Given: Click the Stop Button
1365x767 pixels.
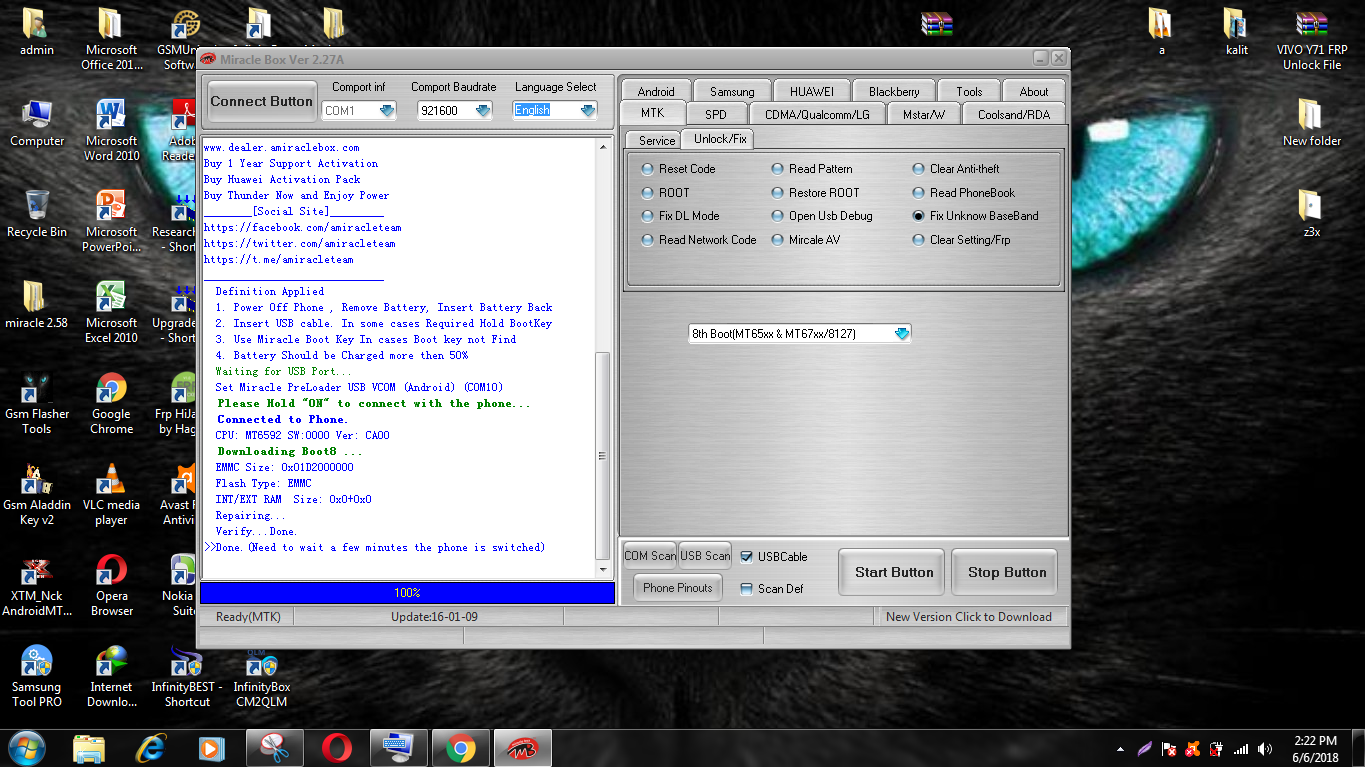Looking at the screenshot, I should pyautogui.click(x=1007, y=573).
